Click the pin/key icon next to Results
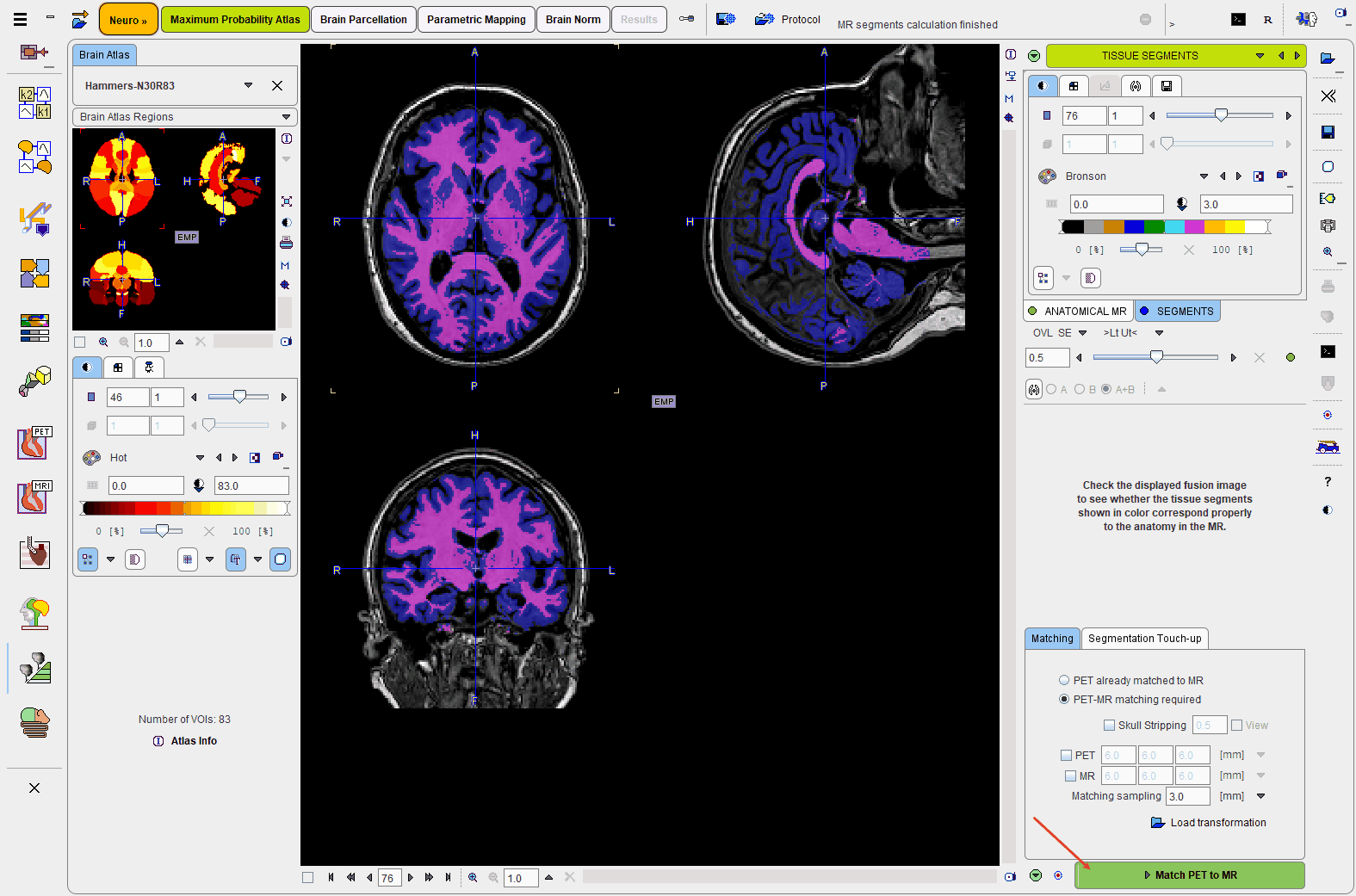This screenshot has width=1356, height=896. click(686, 19)
